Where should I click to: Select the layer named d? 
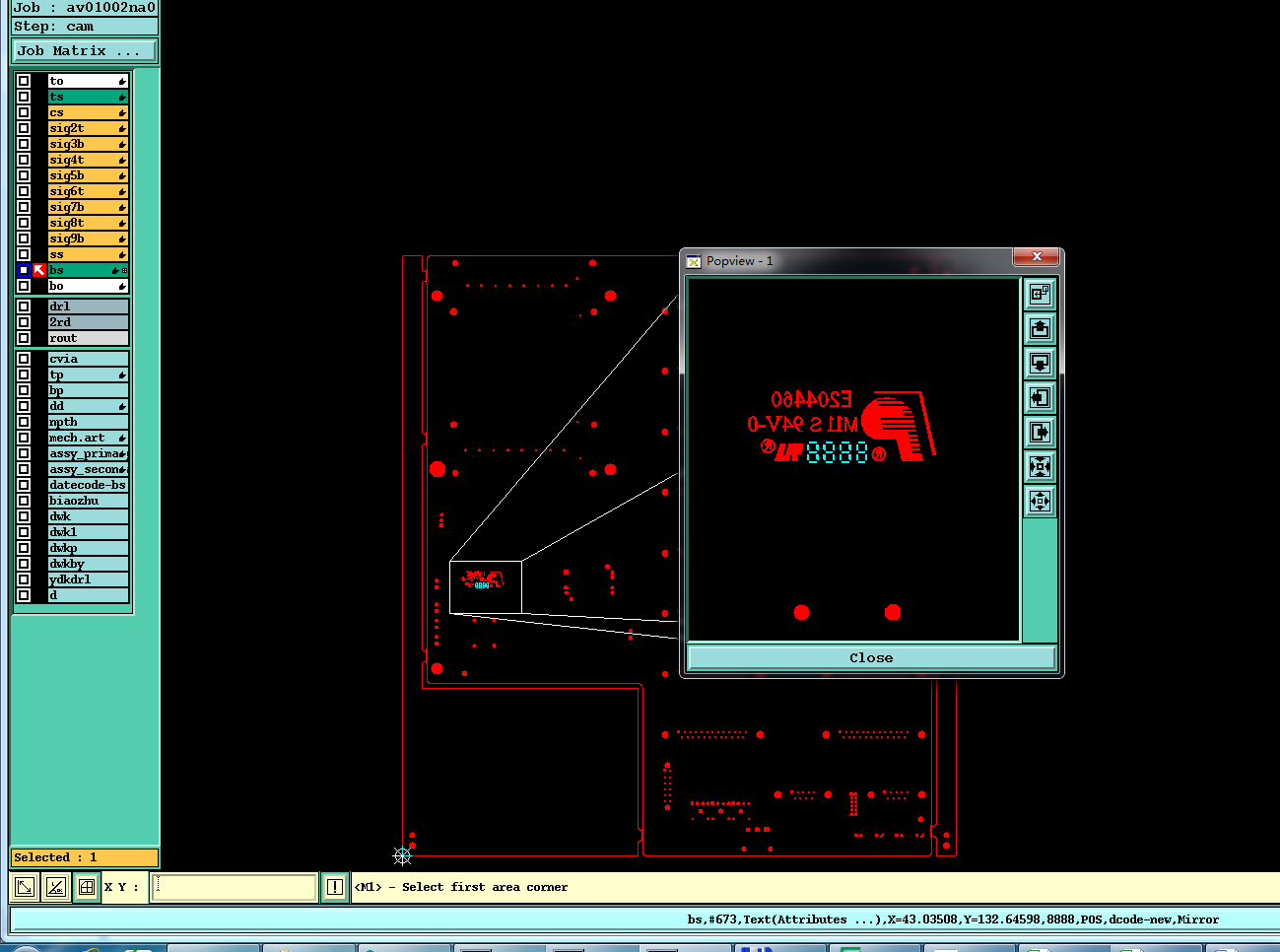[x=88, y=595]
